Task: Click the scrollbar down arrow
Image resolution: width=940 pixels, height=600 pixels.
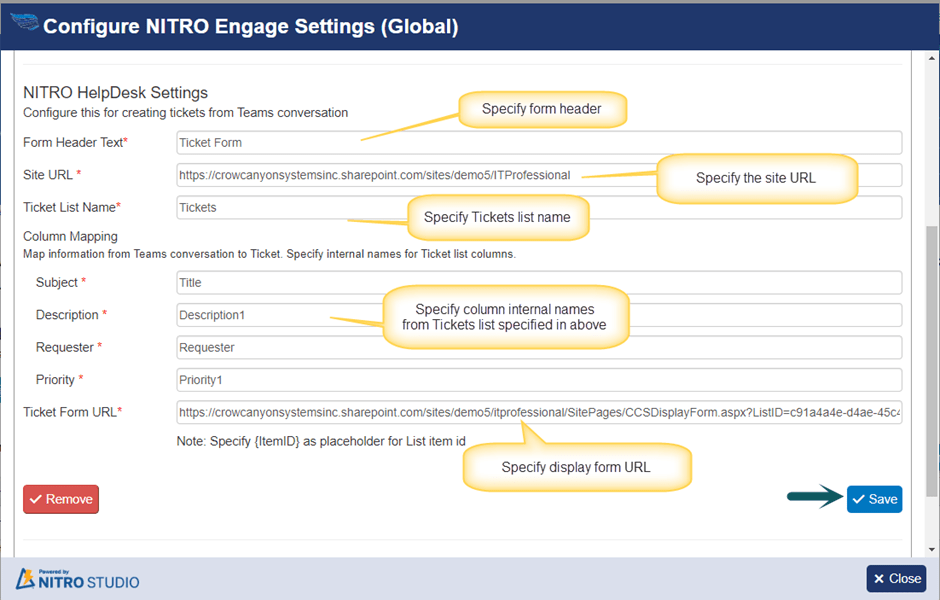Action: pyautogui.click(x=931, y=549)
